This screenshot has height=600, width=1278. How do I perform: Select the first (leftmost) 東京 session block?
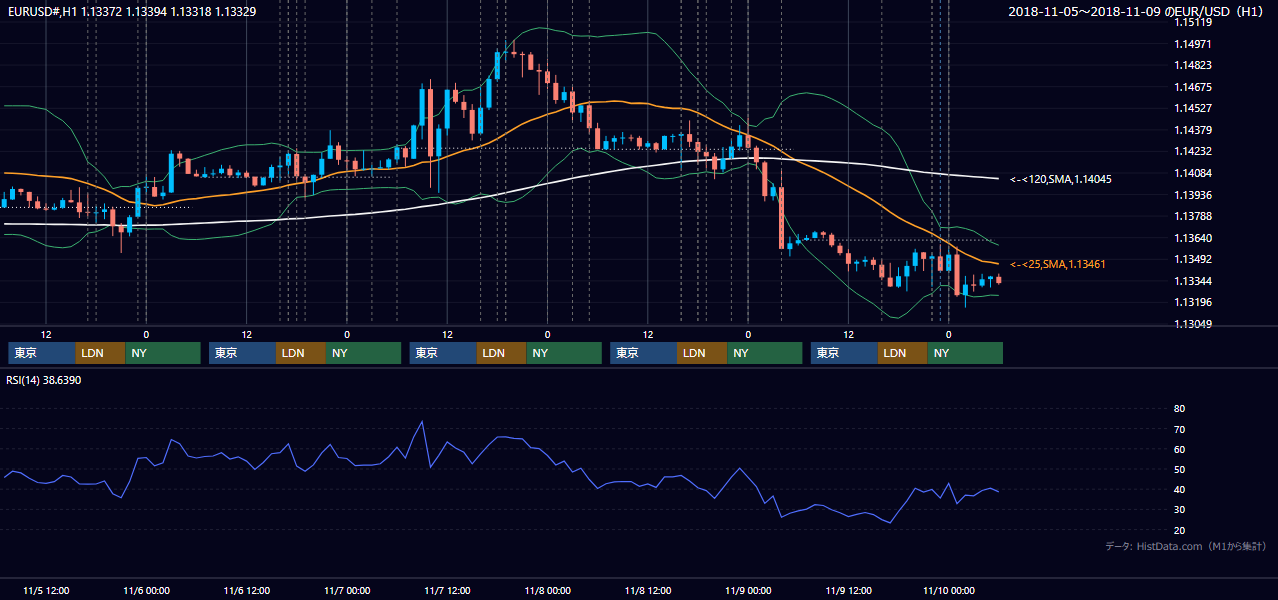[41, 353]
